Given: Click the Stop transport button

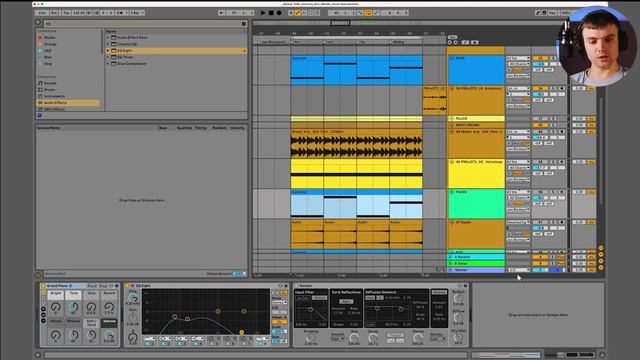Looking at the screenshot, I should click(x=271, y=13).
